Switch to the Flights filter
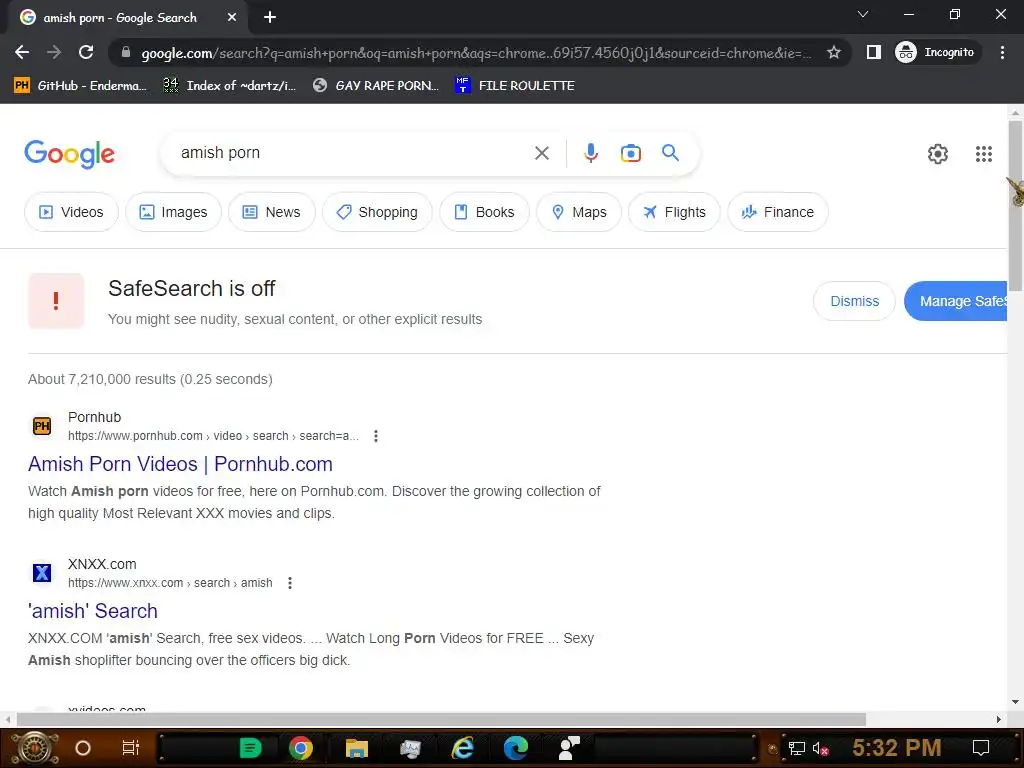Viewport: 1024px width, 768px height. coord(674,212)
